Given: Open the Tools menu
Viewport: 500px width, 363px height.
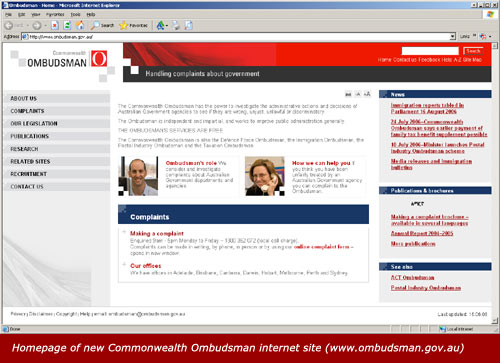Looking at the screenshot, I should (x=76, y=14).
